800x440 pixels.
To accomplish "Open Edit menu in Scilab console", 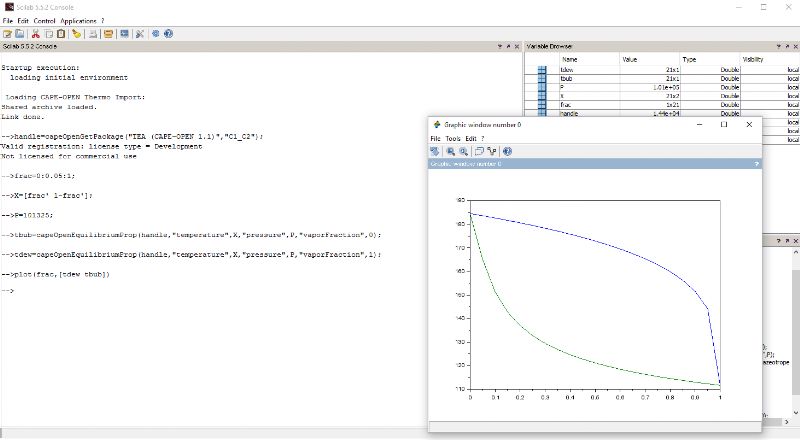I will [23, 21].
